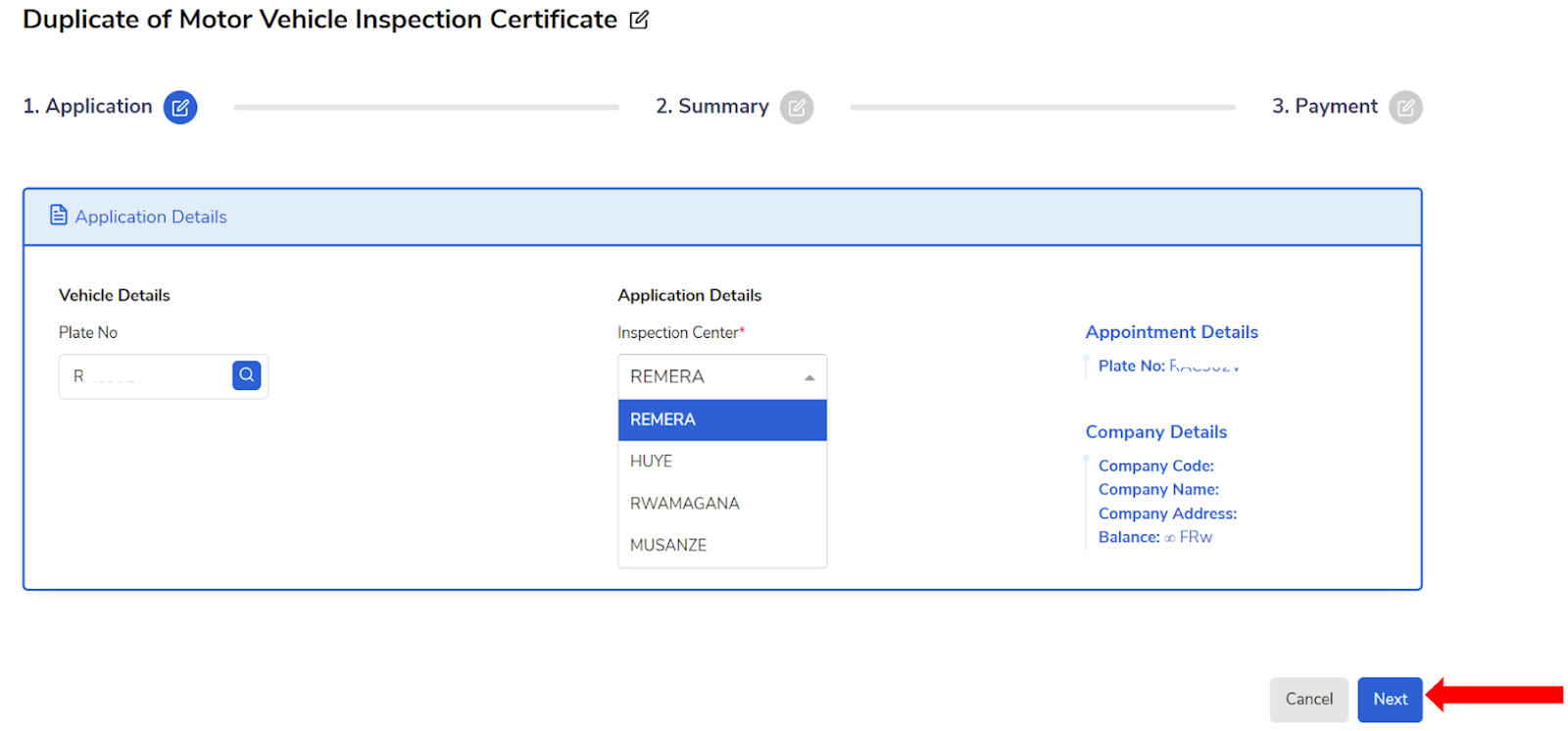Select the Payment step edit icon
This screenshot has width=1568, height=731.
[x=1405, y=107]
